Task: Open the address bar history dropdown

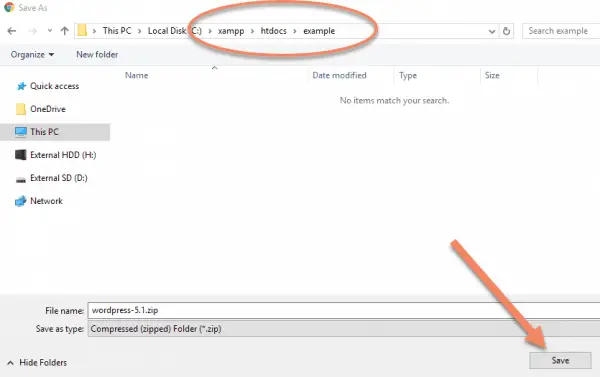Action: 492,31
